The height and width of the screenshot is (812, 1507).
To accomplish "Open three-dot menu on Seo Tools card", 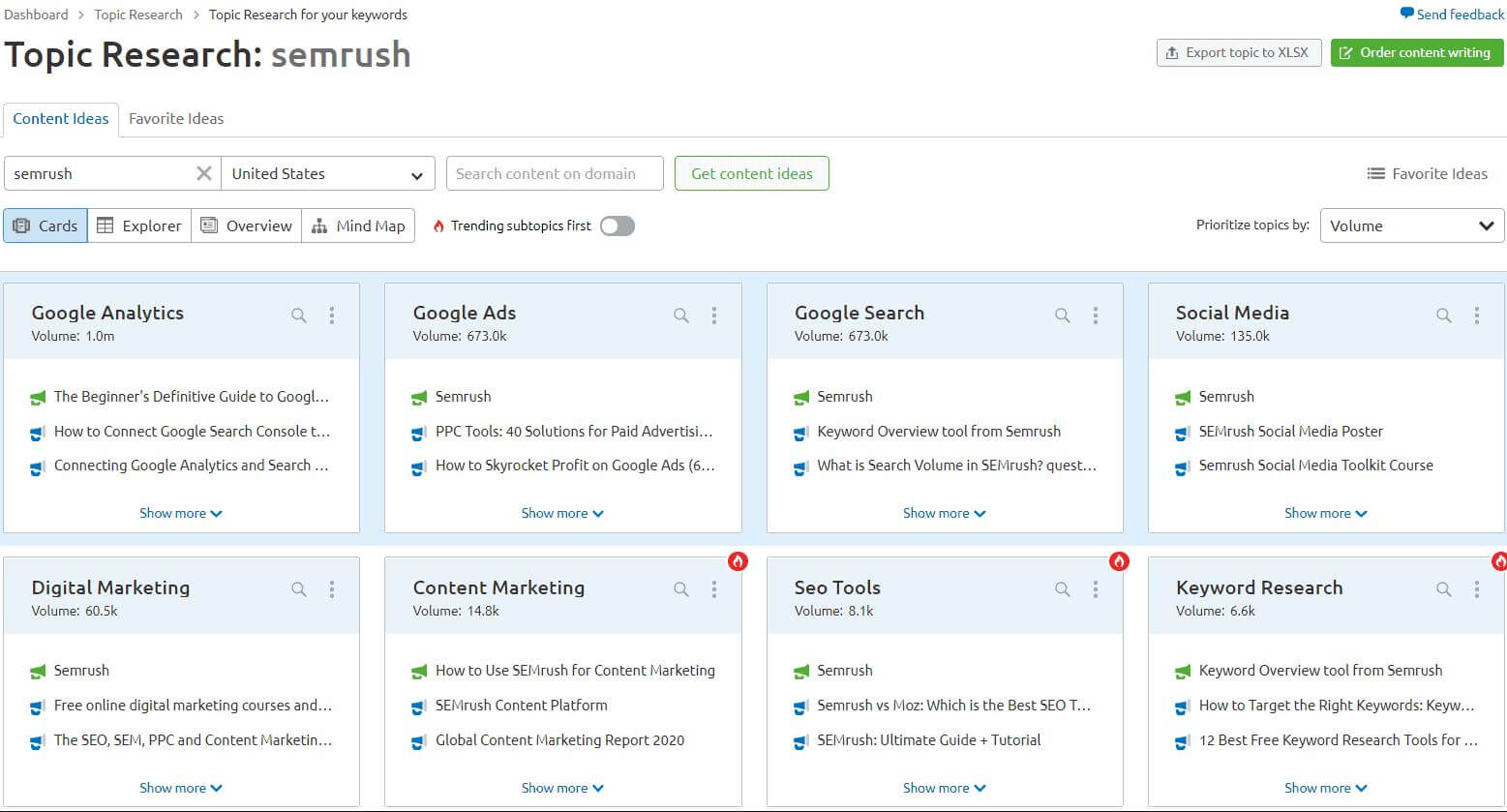I will point(1096,589).
